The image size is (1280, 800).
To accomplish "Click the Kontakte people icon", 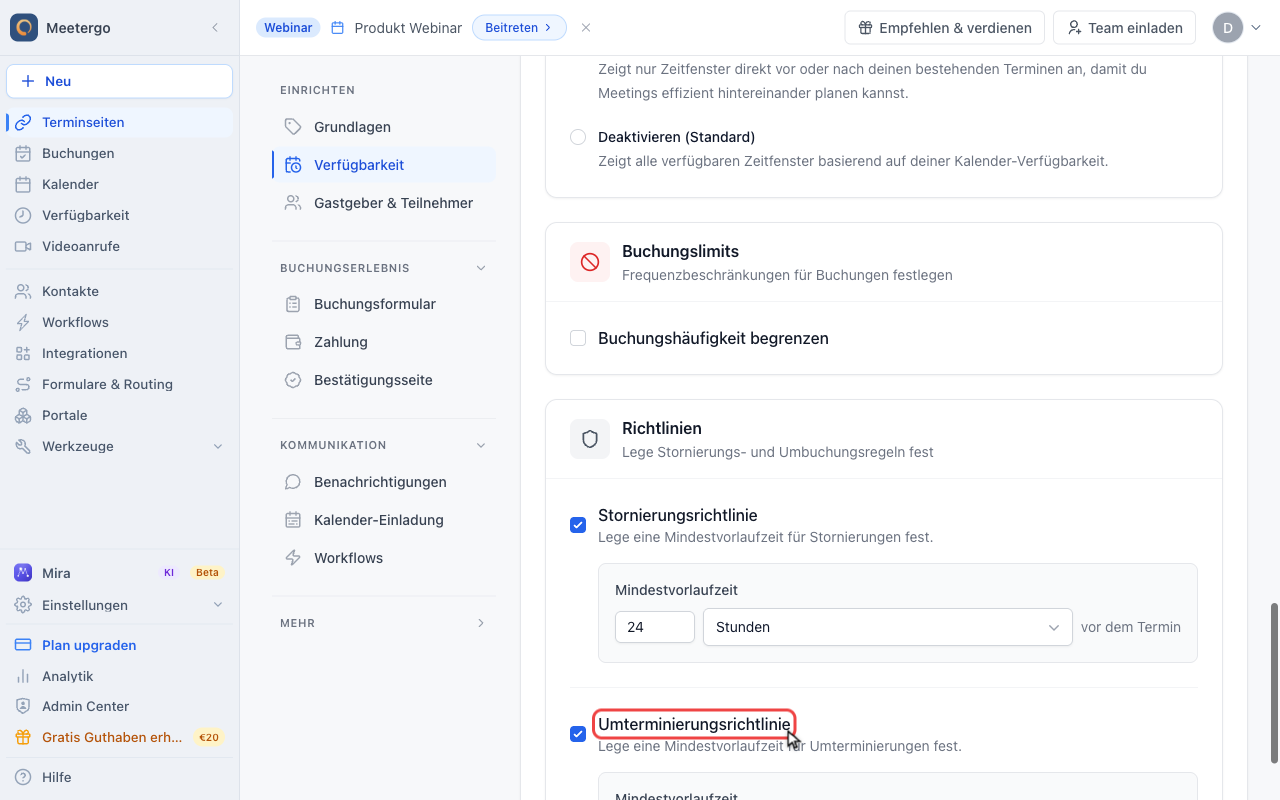I will pos(23,291).
